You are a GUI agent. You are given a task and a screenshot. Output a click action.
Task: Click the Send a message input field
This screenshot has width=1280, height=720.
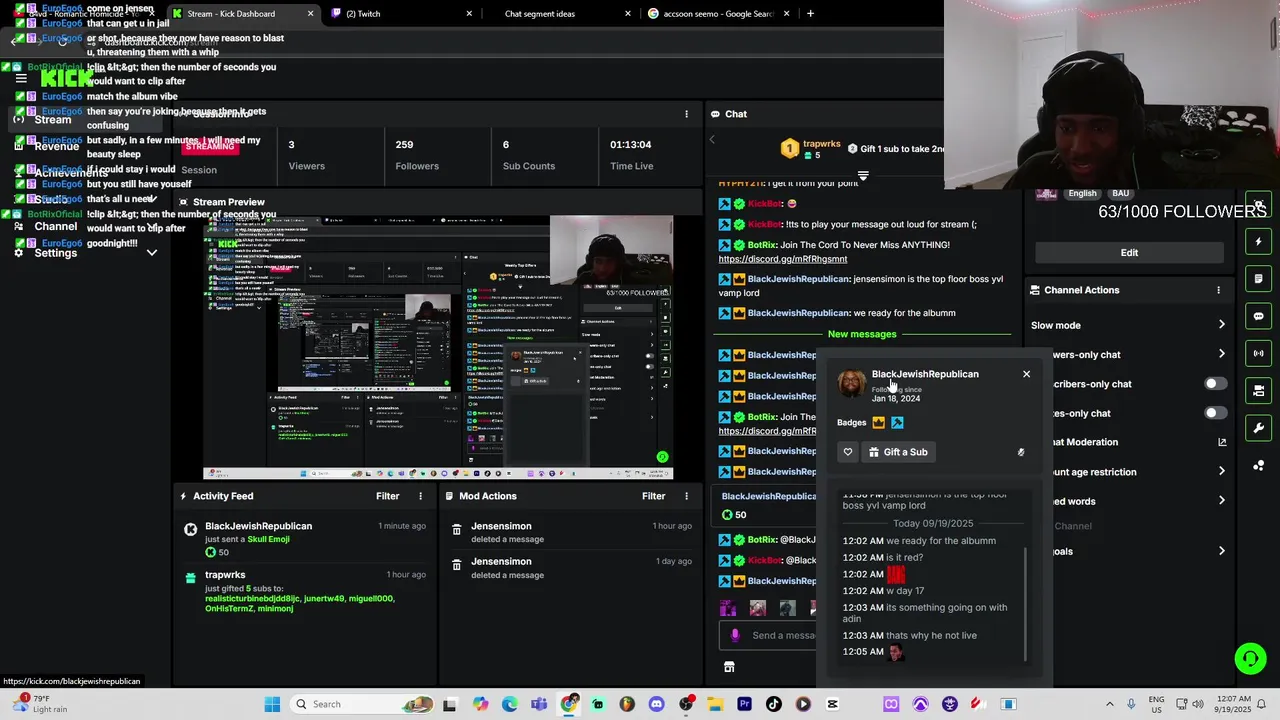(x=783, y=635)
